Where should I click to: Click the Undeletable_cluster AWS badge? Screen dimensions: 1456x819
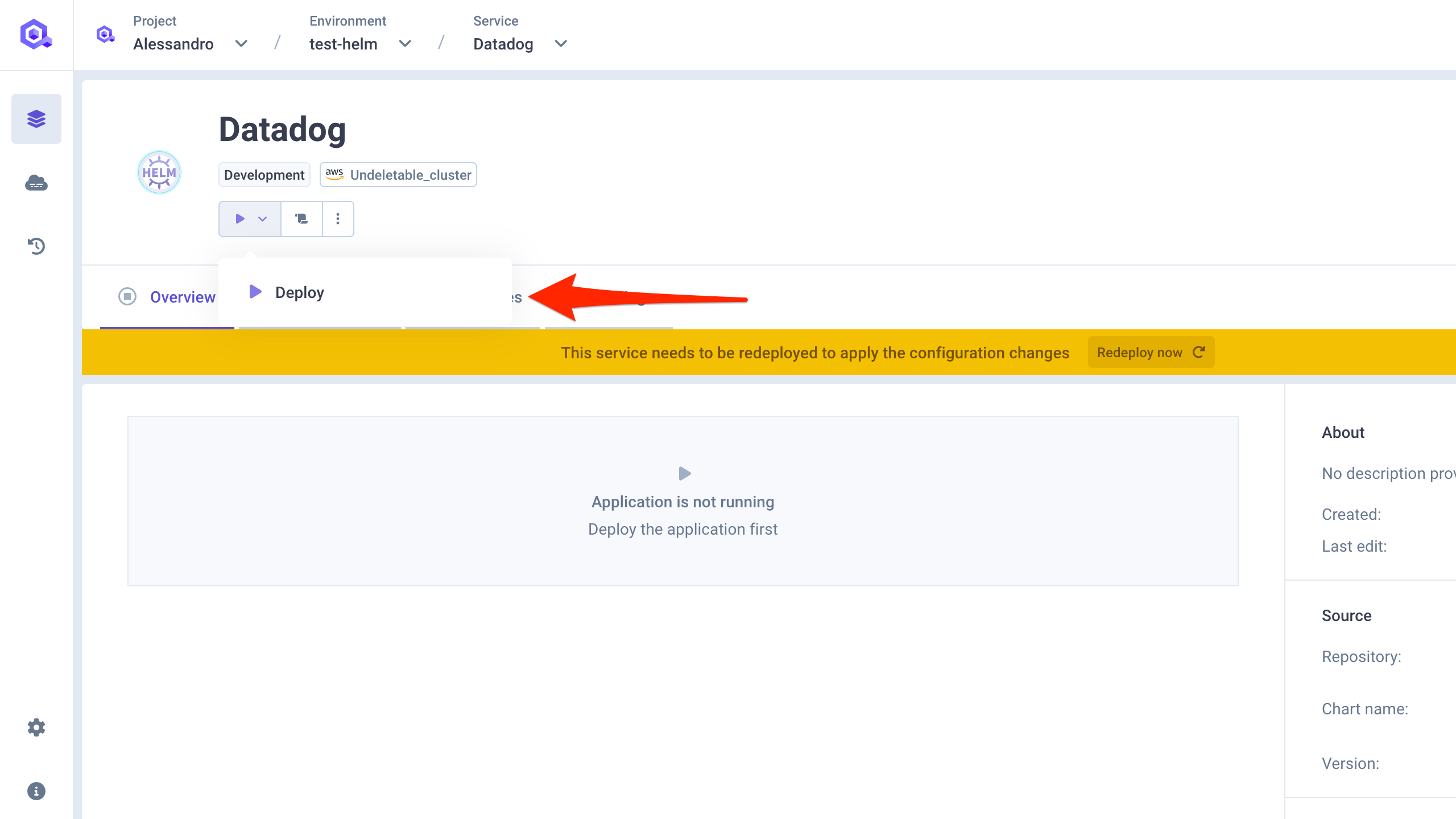pyautogui.click(x=398, y=175)
